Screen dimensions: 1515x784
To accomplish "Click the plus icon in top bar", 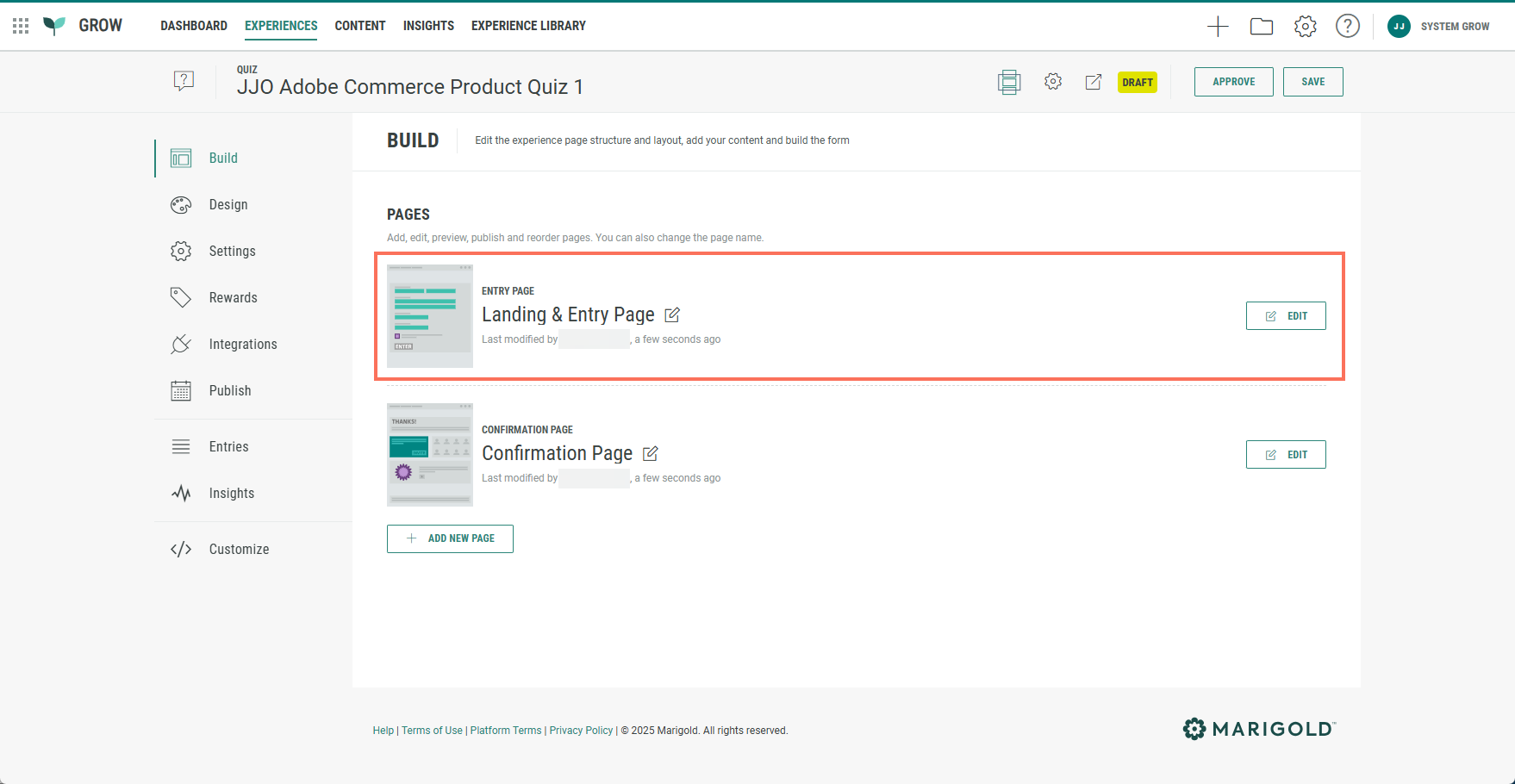I will pyautogui.click(x=1218, y=27).
